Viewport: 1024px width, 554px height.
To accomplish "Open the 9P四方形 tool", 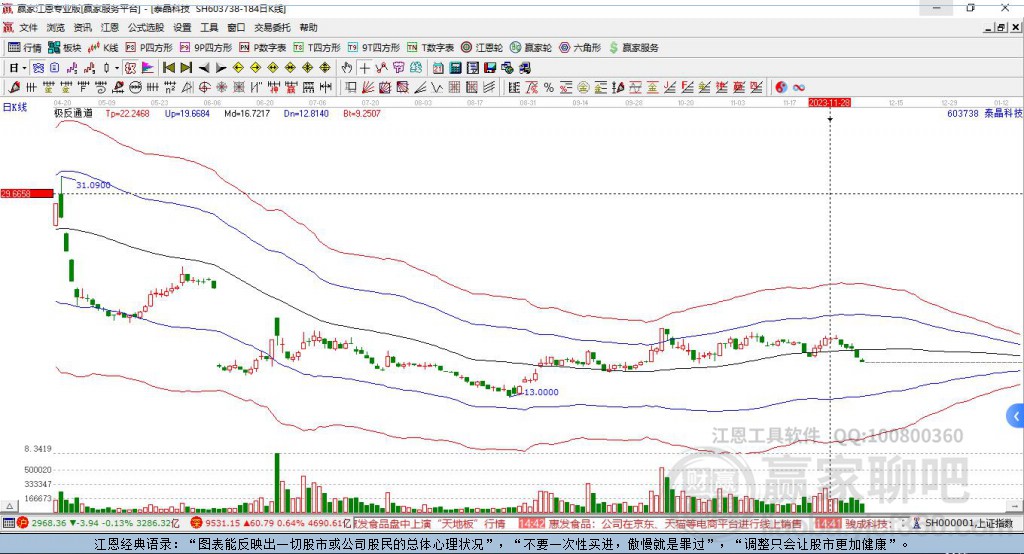I will (x=206, y=48).
